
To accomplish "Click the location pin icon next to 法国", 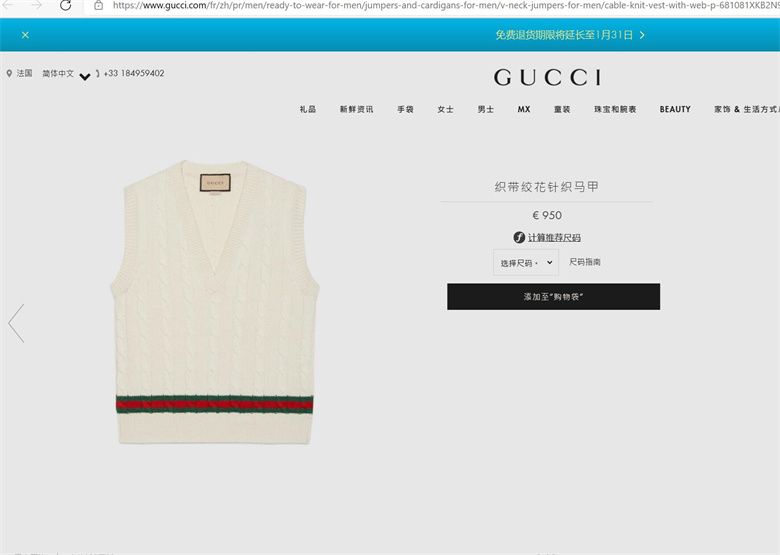I will [9, 74].
